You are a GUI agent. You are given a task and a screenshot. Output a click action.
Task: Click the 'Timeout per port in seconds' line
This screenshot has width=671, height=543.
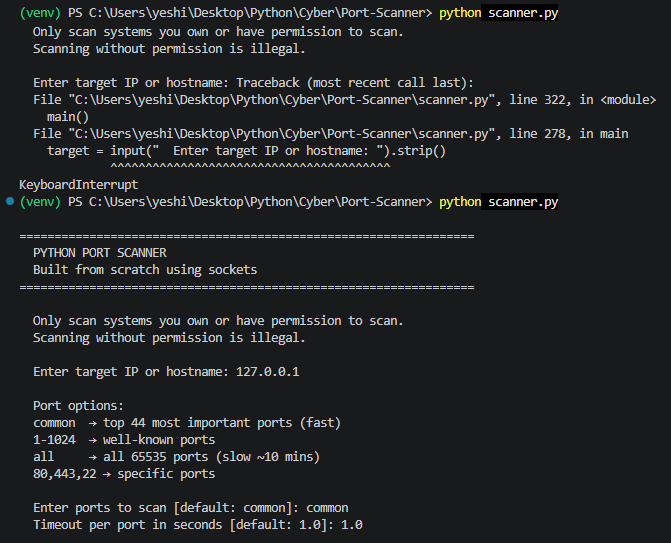pyautogui.click(x=198, y=525)
